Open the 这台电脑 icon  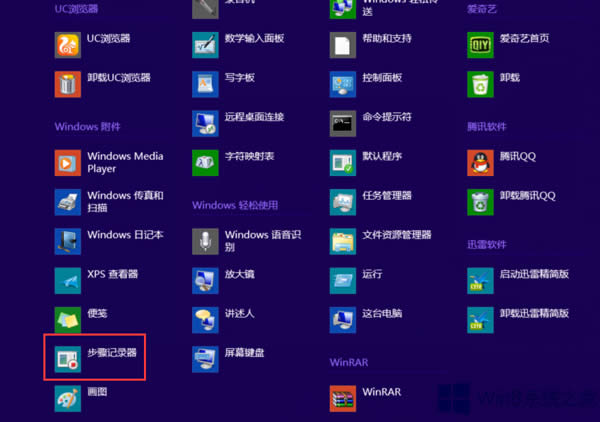[343, 320]
